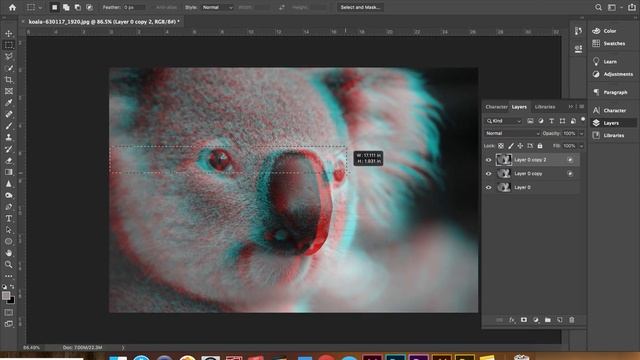Select the Hand tool
The image size is (640, 360).
(9, 253)
